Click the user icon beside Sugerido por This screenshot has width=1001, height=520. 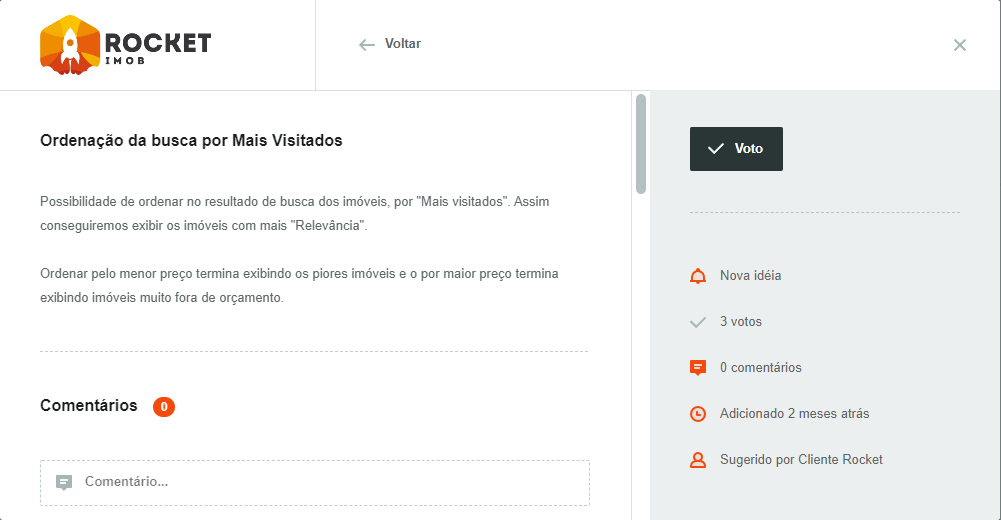coord(698,460)
